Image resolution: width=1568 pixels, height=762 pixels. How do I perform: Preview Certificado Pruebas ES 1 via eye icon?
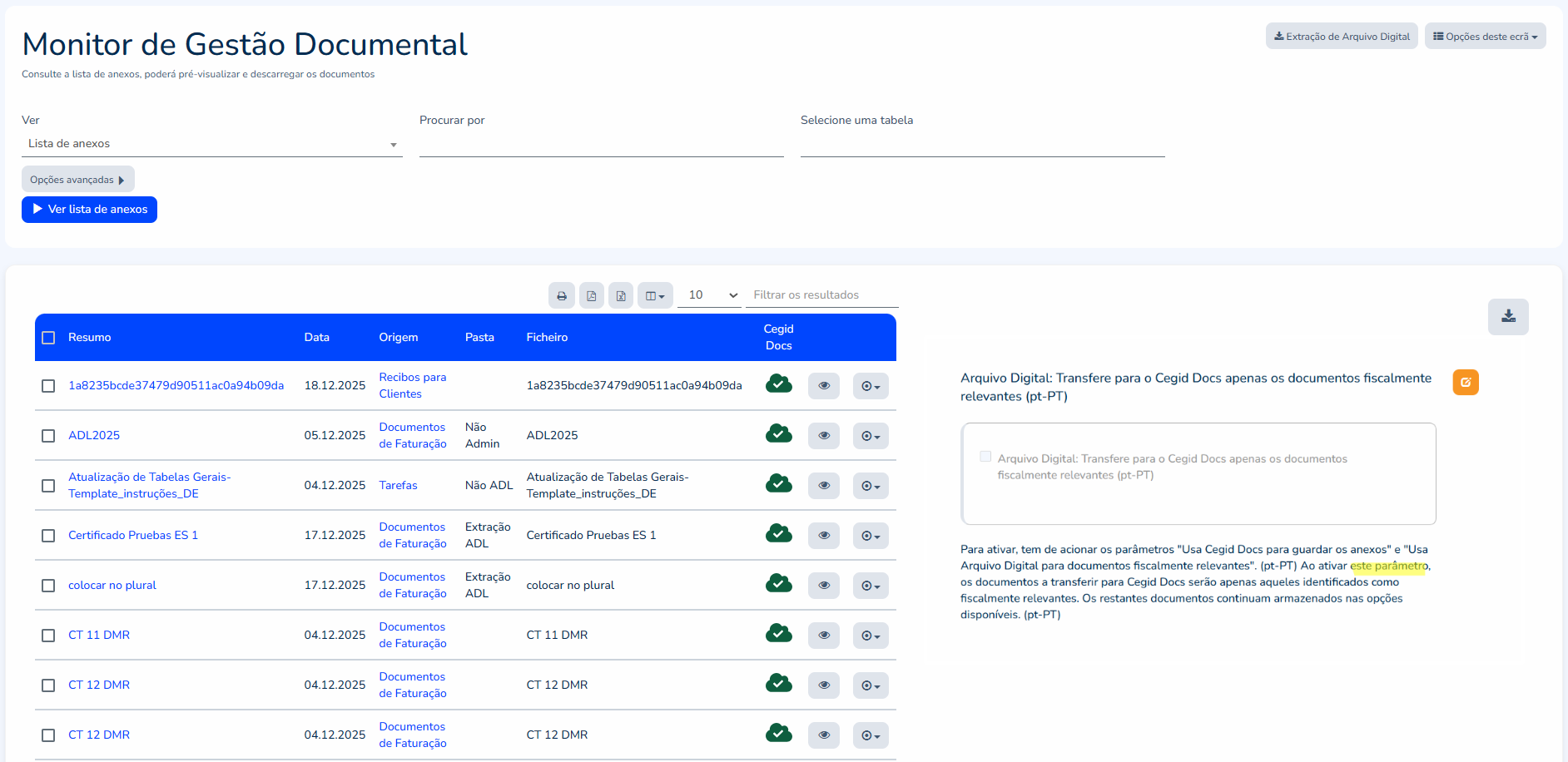(824, 536)
